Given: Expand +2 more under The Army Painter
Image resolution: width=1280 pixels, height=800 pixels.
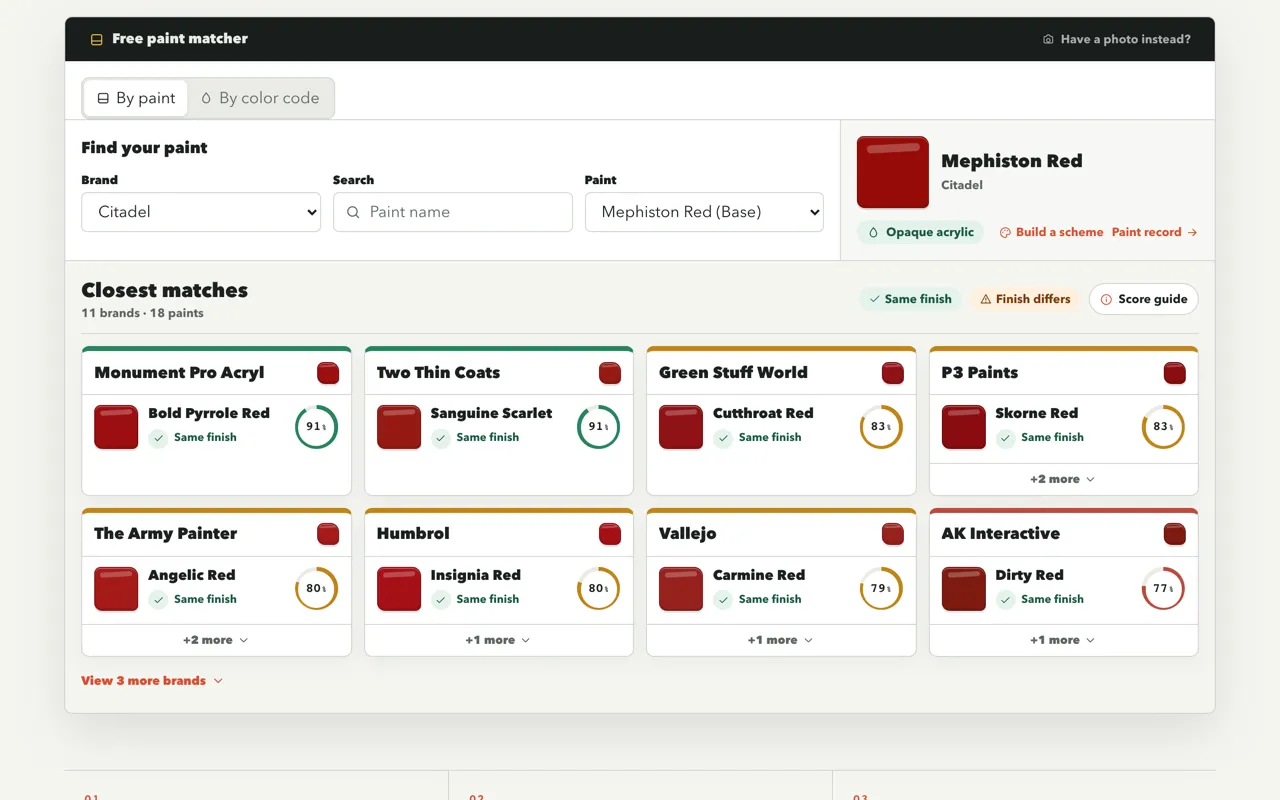Looking at the screenshot, I should tap(216, 640).
